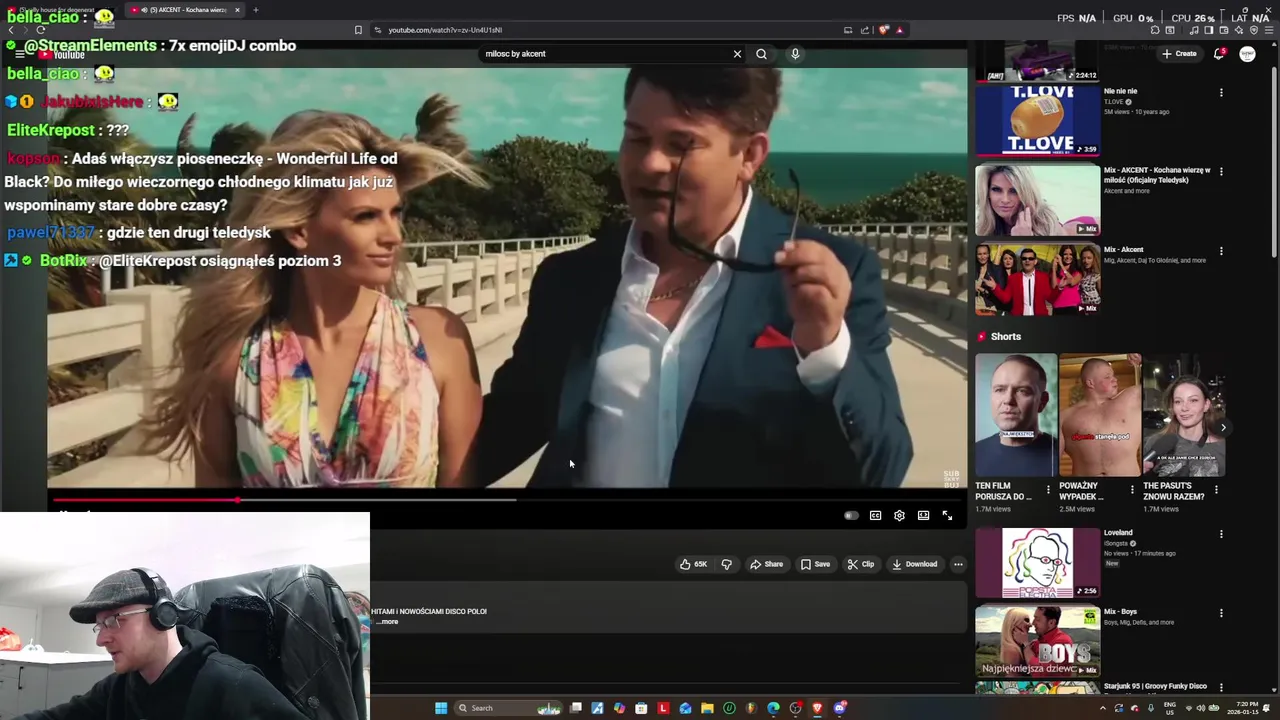
Task: Open options menu for Loveland video
Action: coord(1221,535)
